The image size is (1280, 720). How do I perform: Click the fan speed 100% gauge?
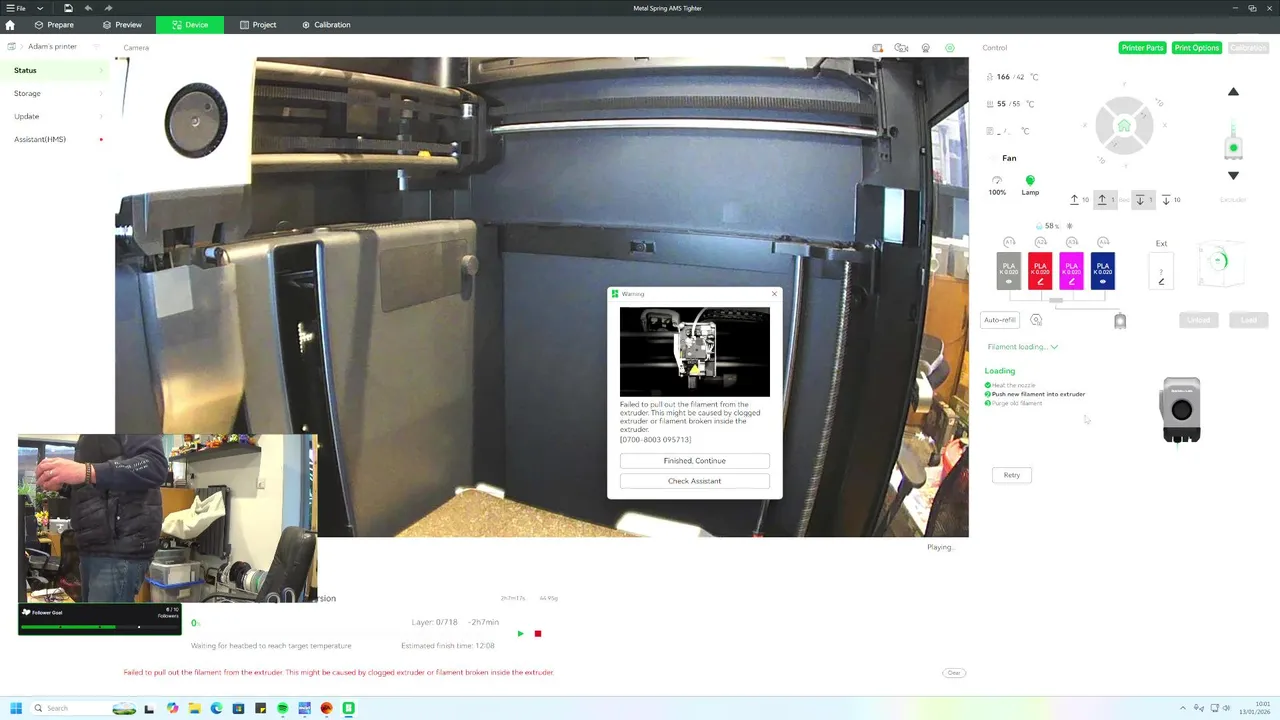pos(997,185)
